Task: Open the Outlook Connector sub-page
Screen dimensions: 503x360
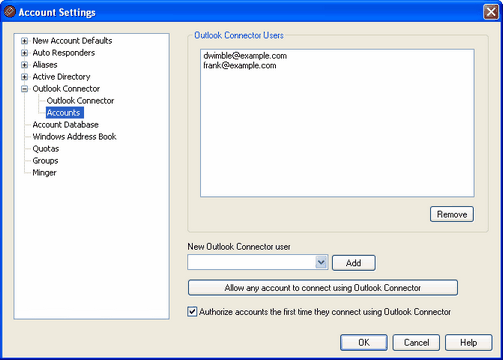Action: point(80,101)
